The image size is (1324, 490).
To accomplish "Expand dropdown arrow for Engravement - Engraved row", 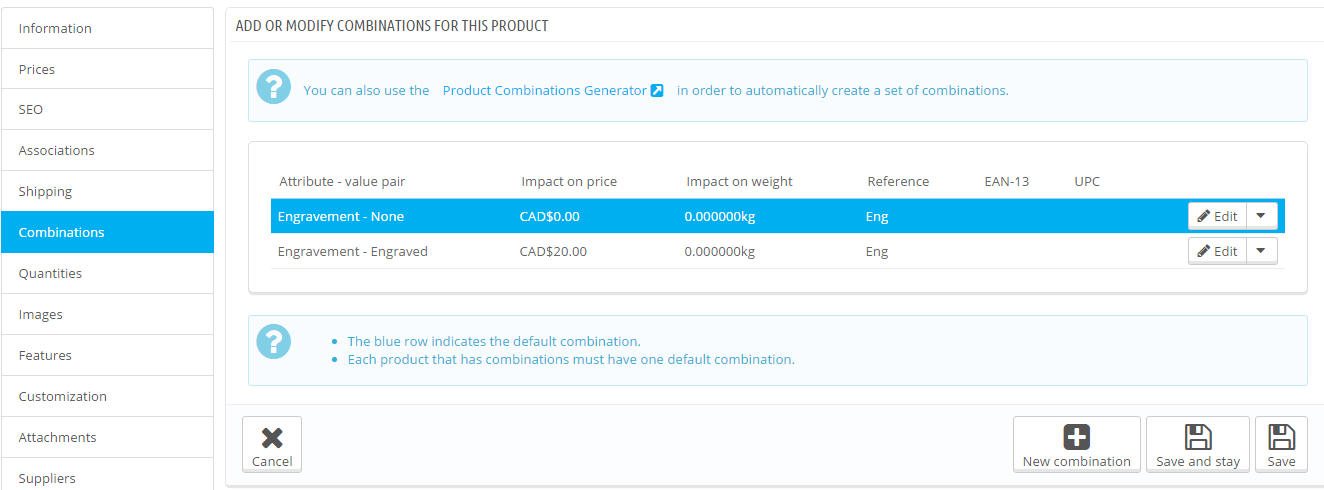I will [x=1261, y=251].
